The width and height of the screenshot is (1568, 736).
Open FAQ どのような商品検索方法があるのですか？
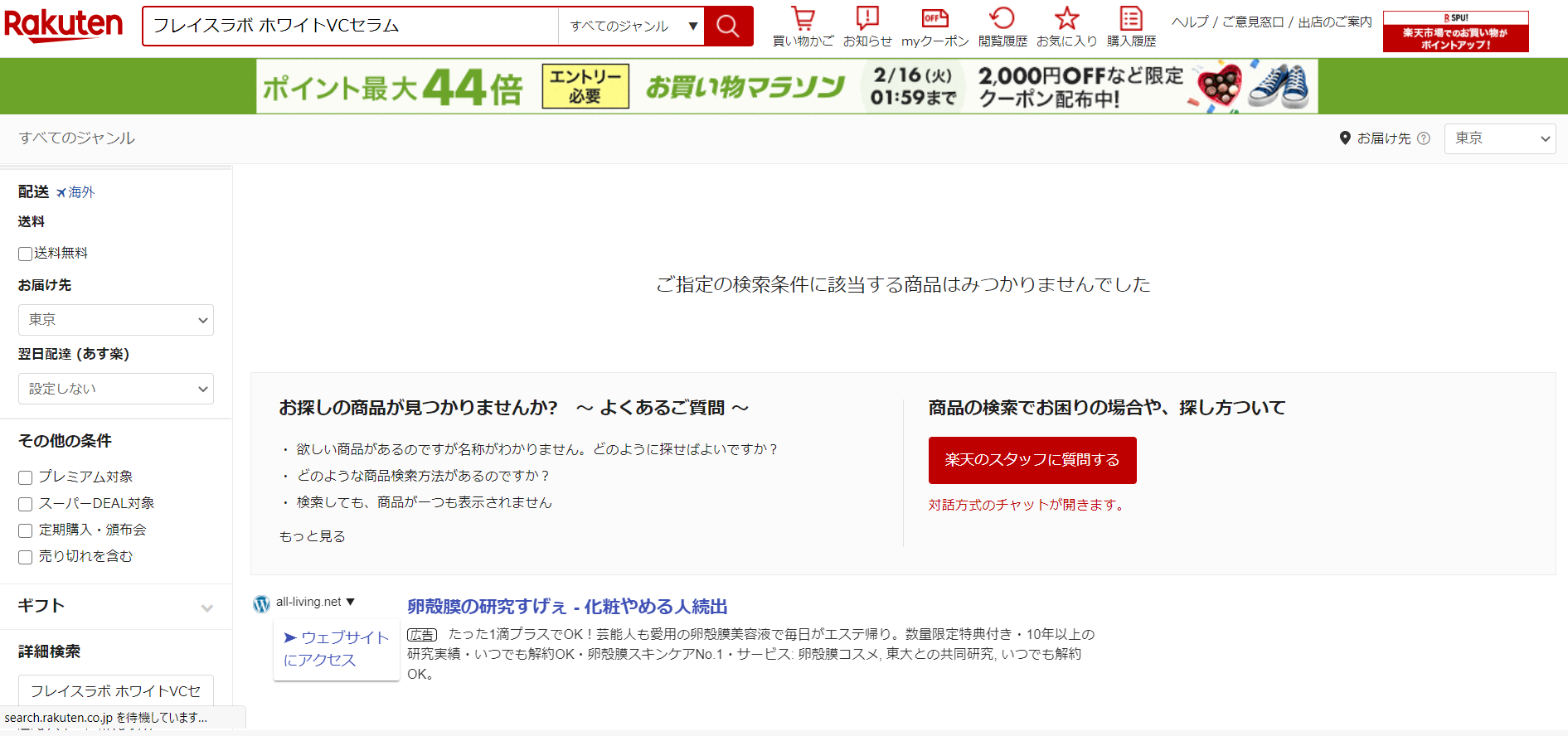pyautogui.click(x=424, y=476)
